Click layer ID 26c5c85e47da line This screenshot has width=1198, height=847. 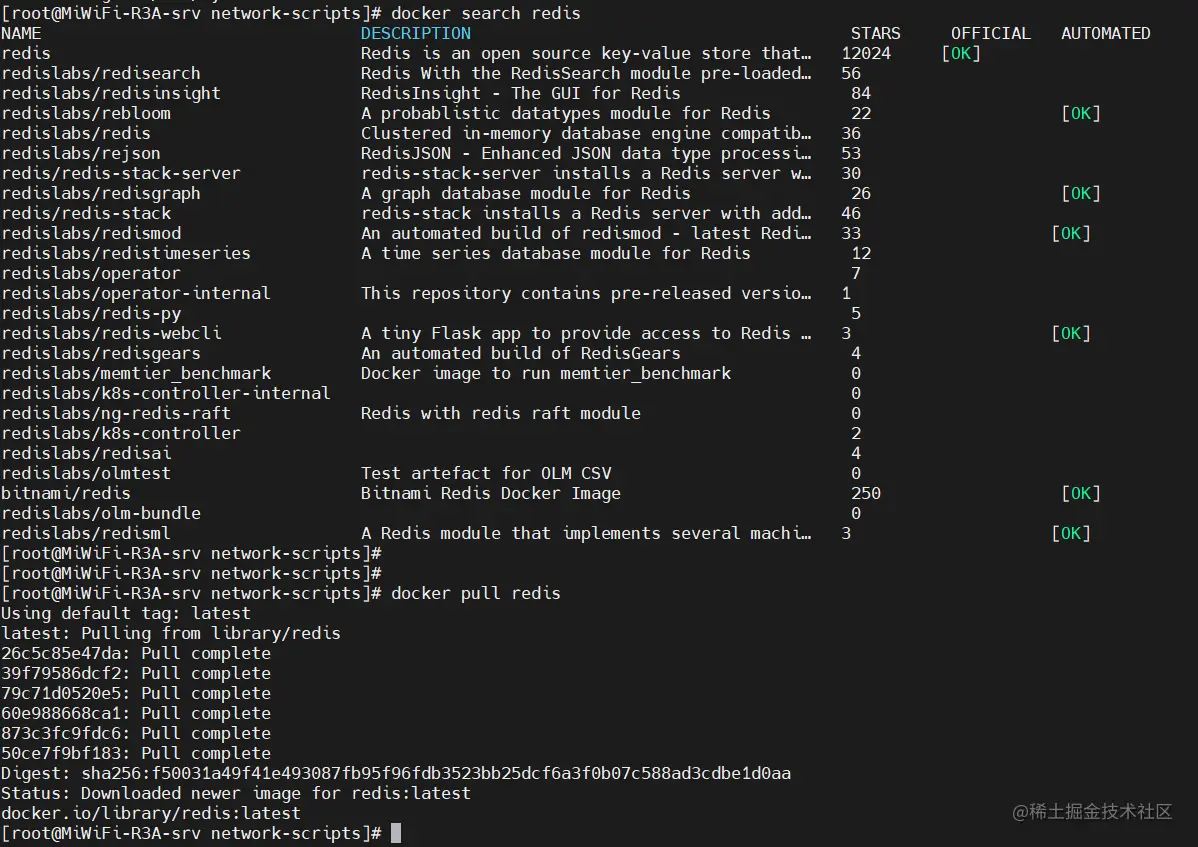click(x=136, y=653)
